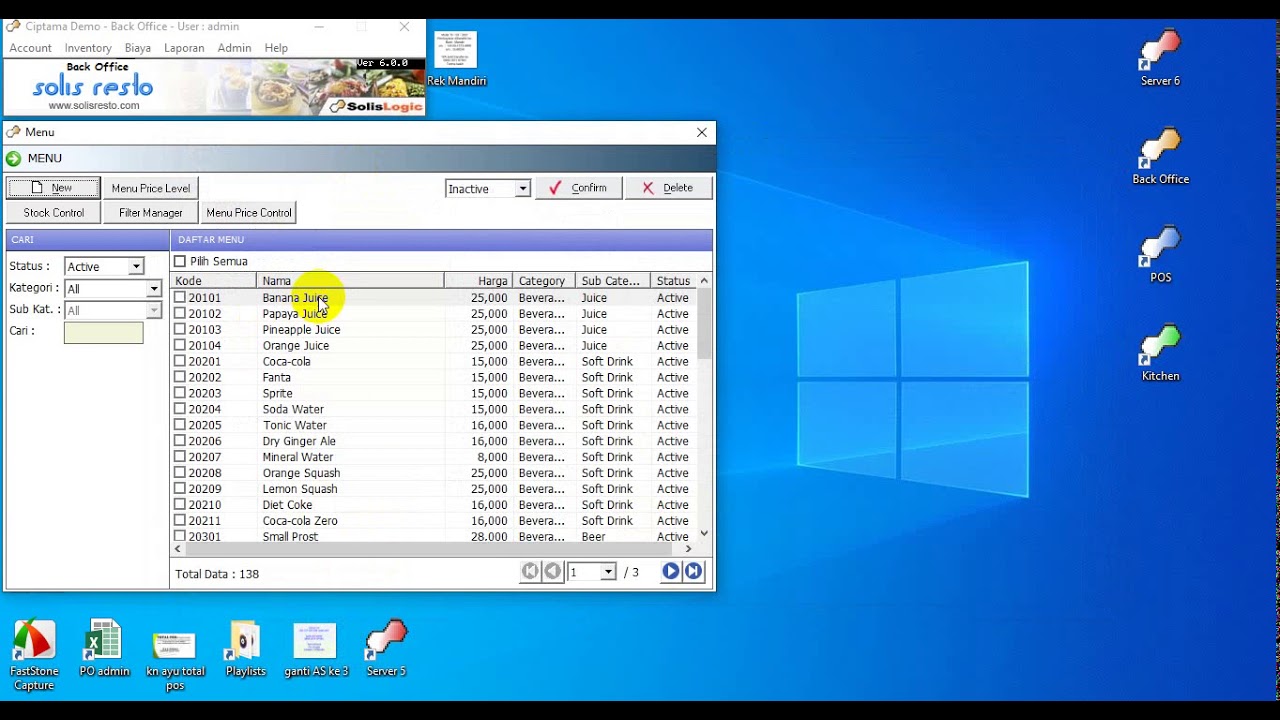
Task: Click the Solis Resto logo in the banner
Action: (92, 86)
